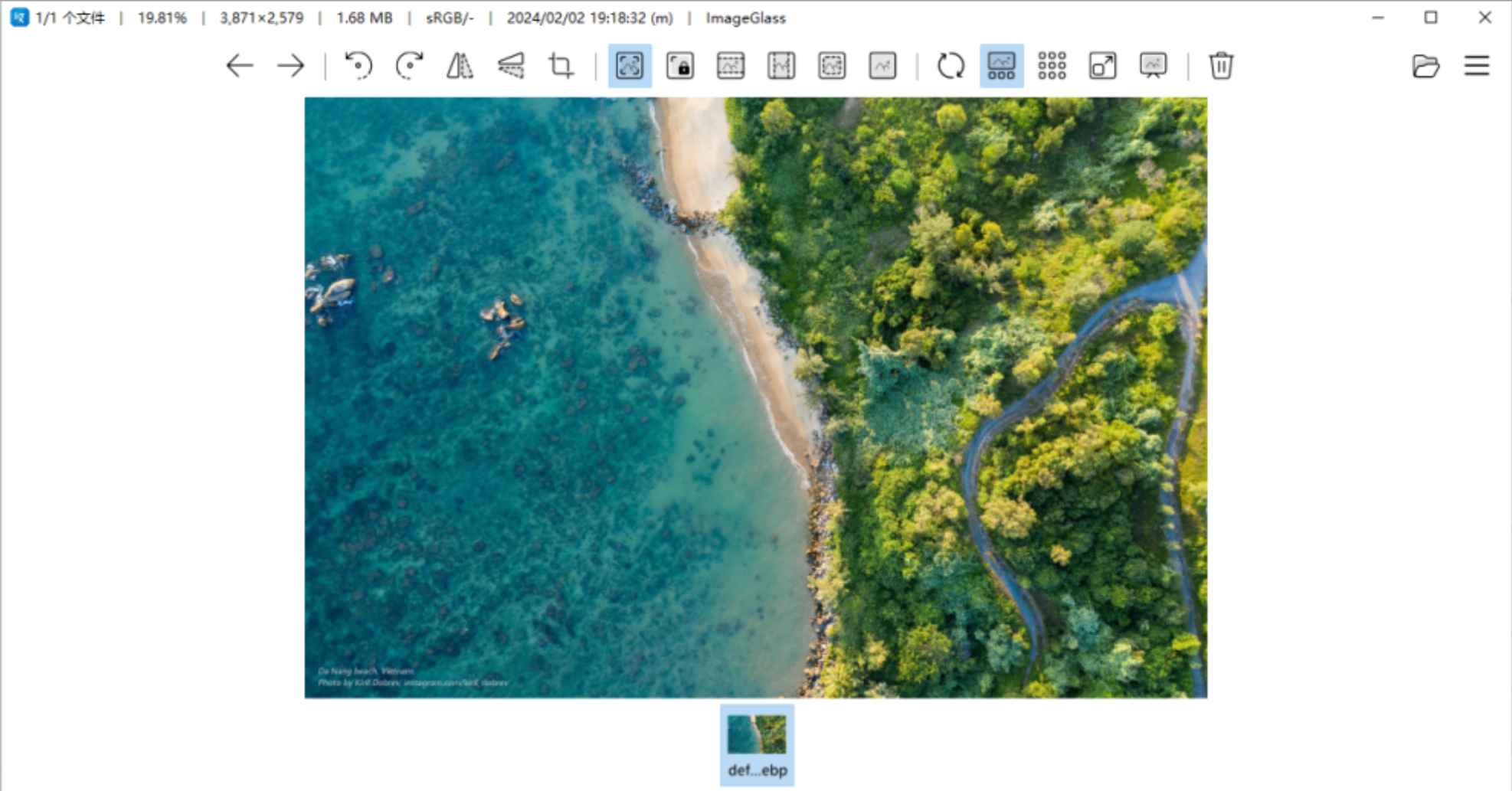1512x791 pixels.
Task: Flip the image horizontally
Action: click(461, 67)
